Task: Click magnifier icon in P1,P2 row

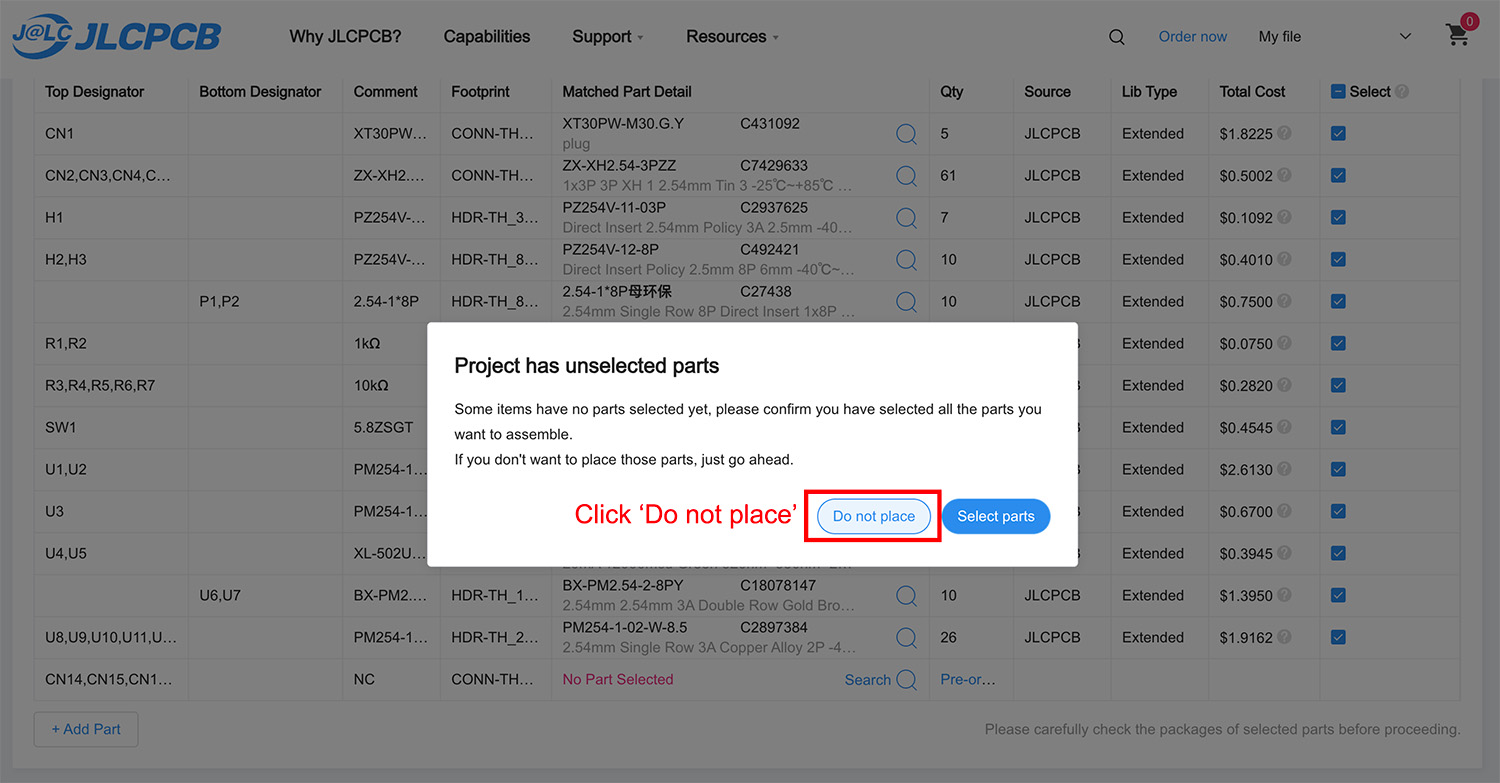Action: coord(906,301)
